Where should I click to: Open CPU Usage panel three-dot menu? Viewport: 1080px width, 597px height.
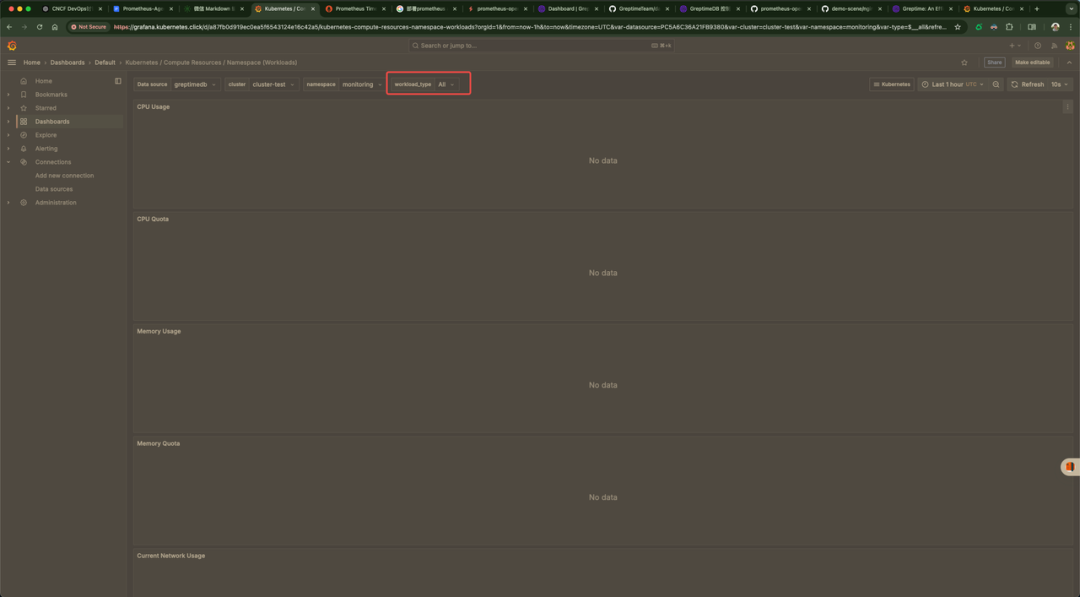(x=1068, y=107)
